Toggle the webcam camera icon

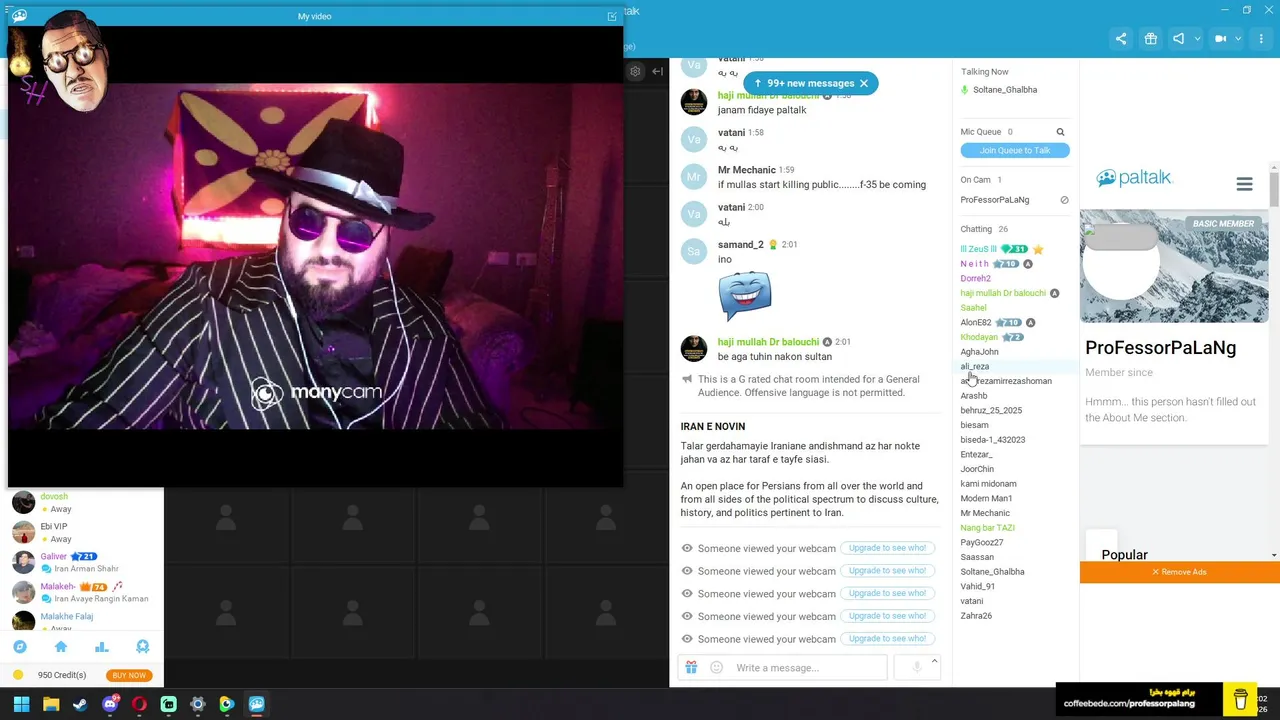1221,39
